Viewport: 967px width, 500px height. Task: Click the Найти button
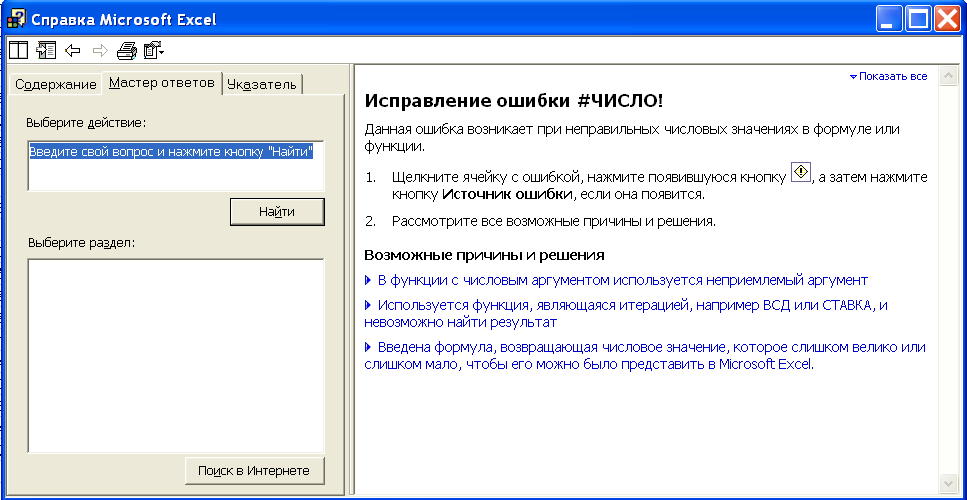(x=277, y=212)
